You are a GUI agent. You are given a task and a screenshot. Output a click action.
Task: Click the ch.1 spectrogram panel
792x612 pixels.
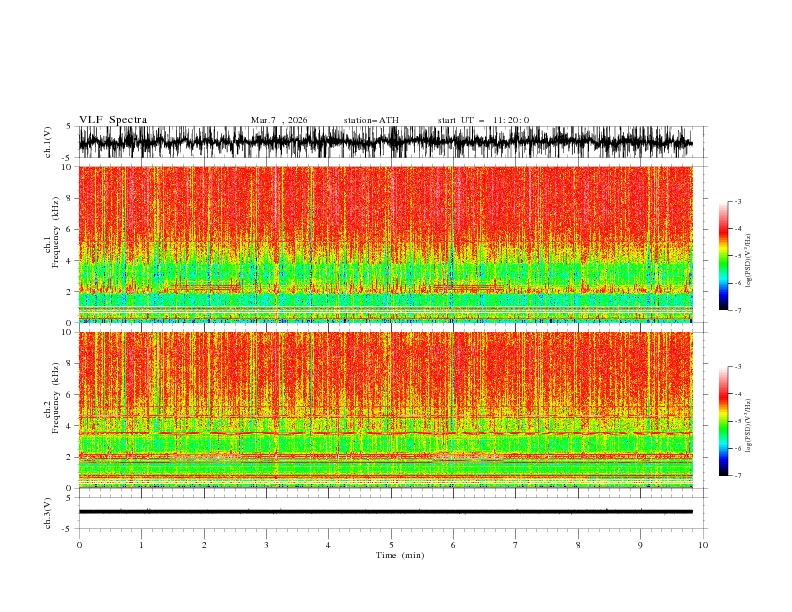[385, 244]
